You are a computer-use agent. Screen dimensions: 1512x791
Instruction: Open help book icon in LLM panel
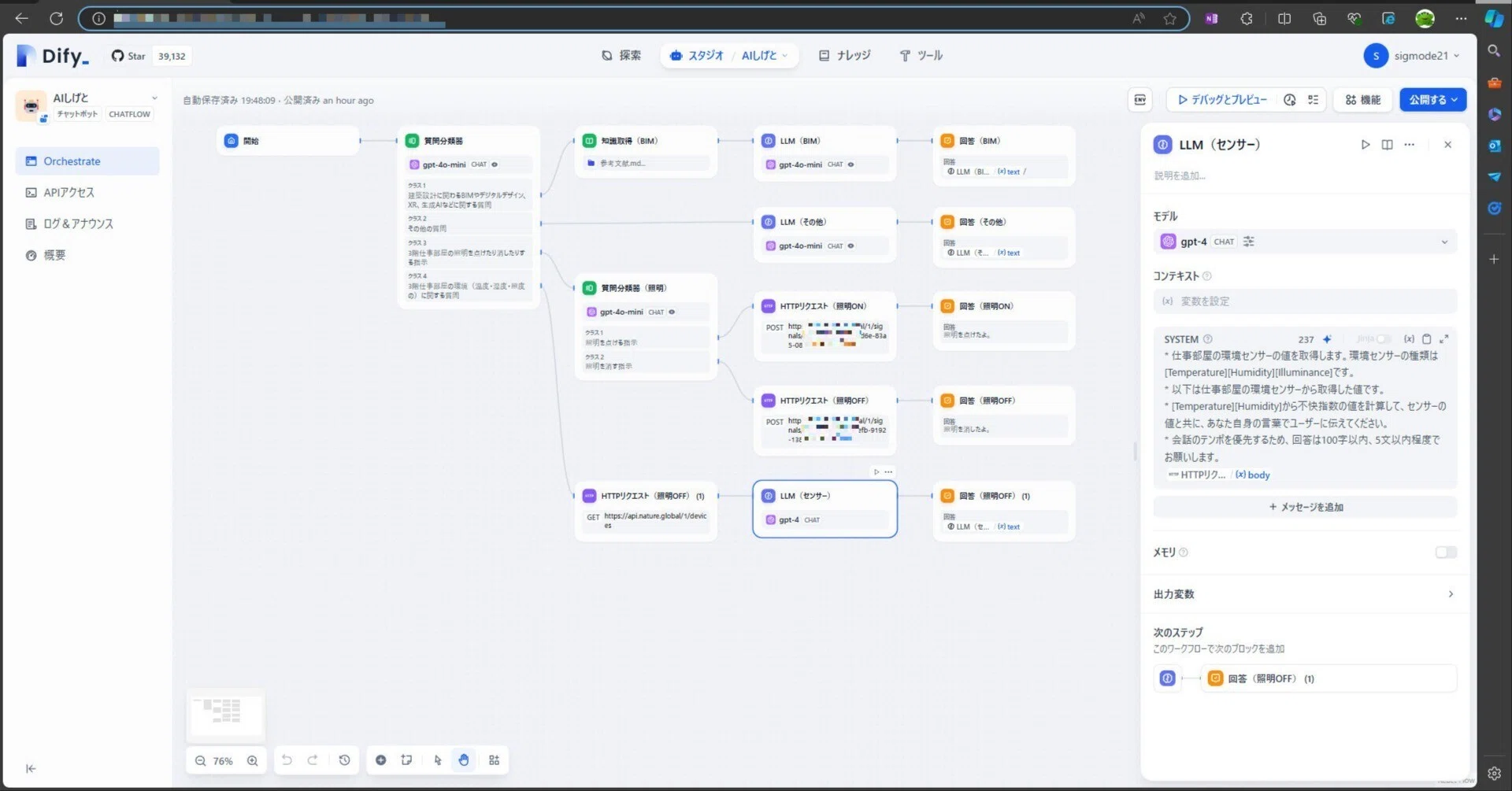point(1387,144)
